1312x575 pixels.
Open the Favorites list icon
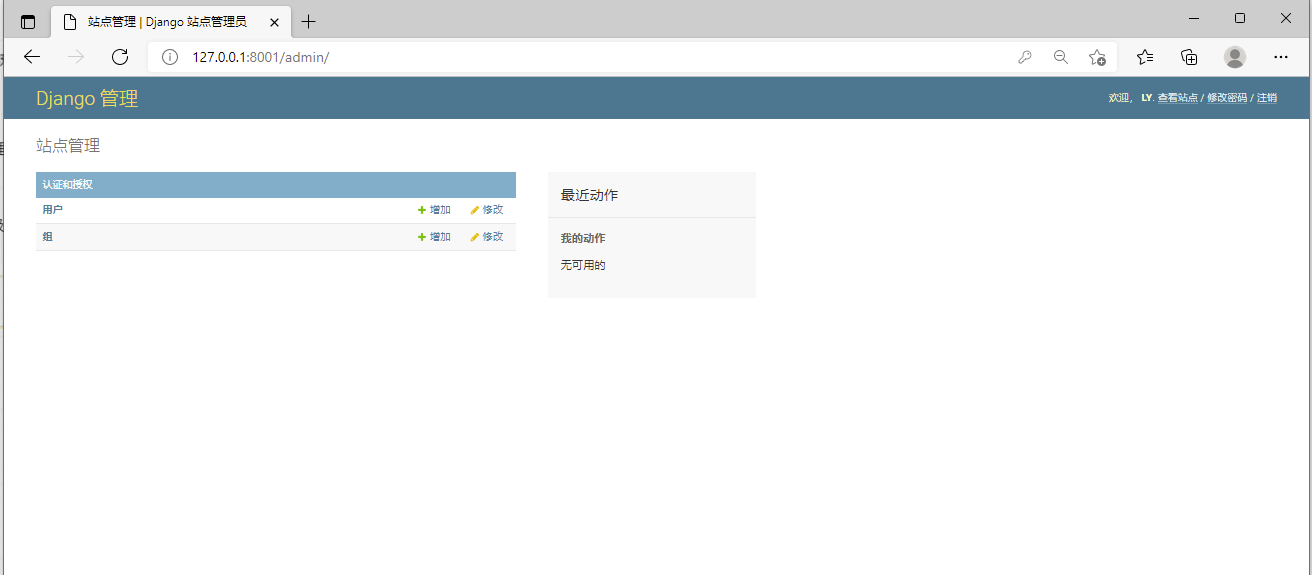pyautogui.click(x=1145, y=57)
